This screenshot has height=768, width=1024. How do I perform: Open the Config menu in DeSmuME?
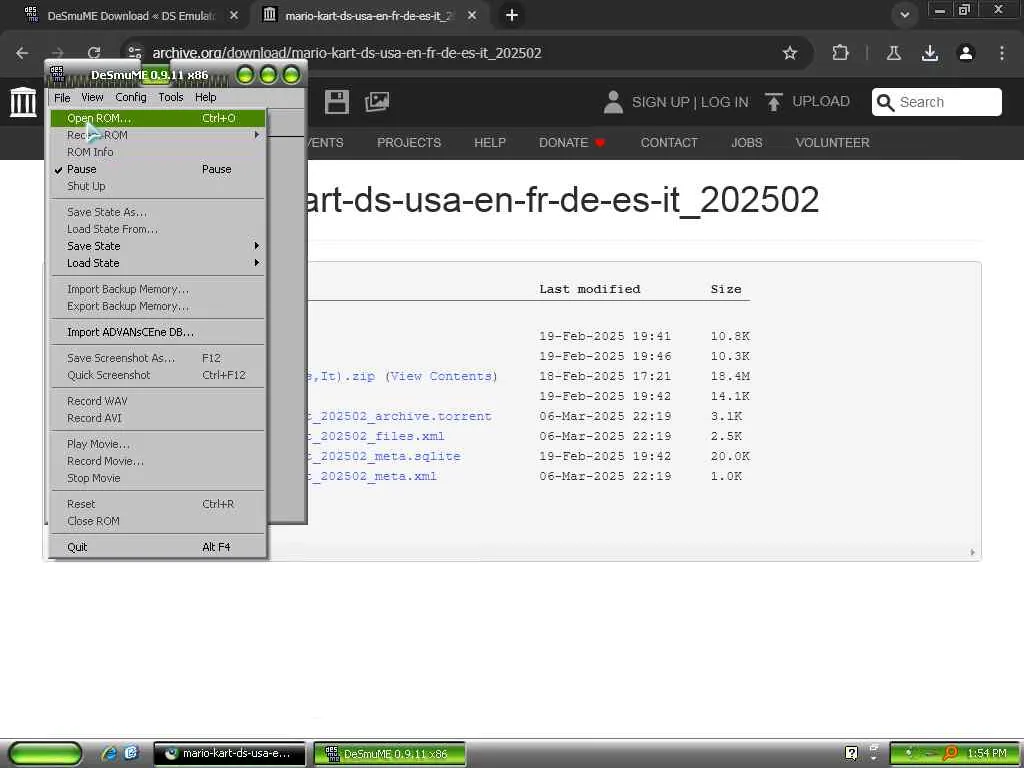pos(131,97)
